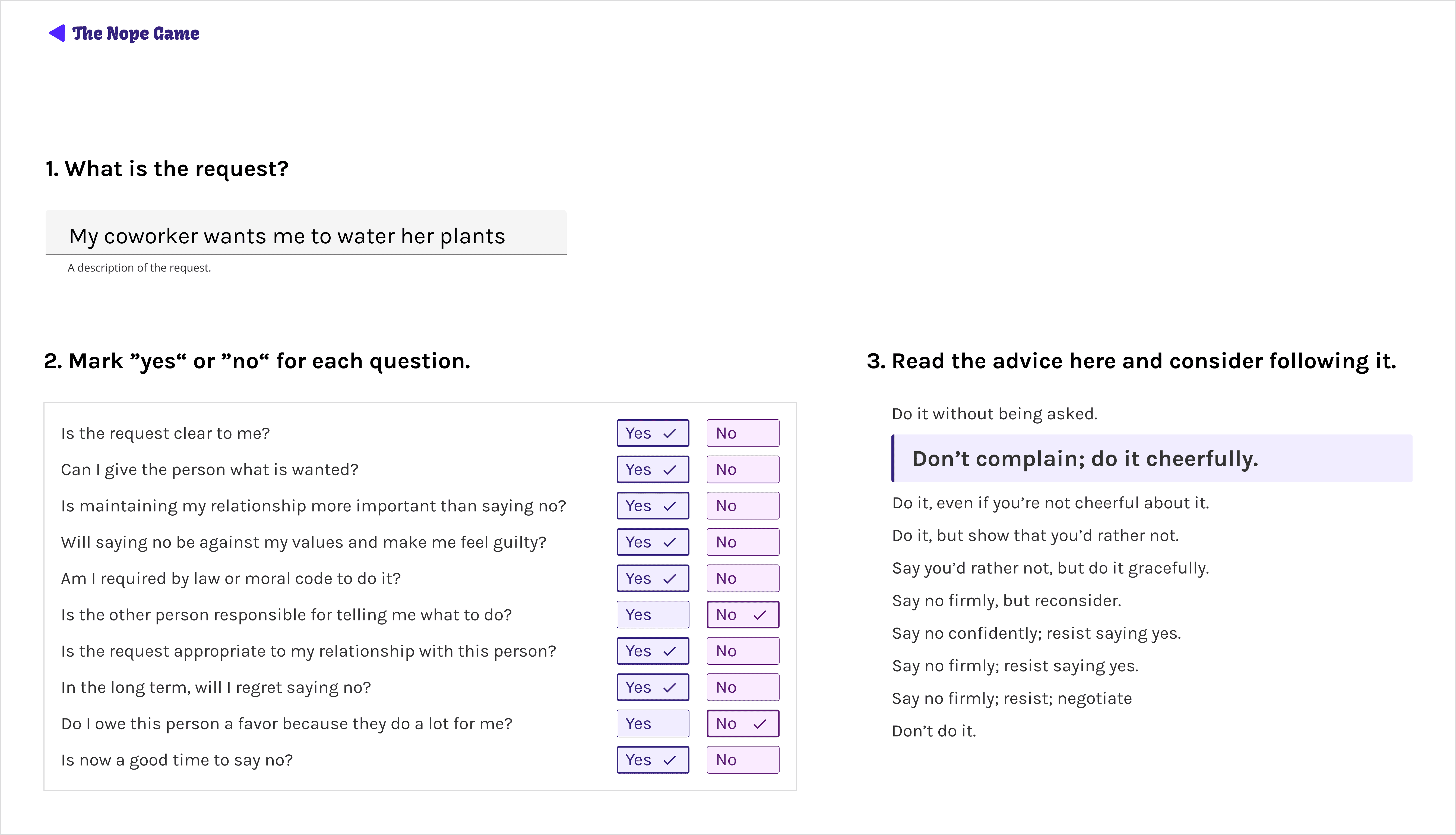Edit the request description text field

point(306,232)
